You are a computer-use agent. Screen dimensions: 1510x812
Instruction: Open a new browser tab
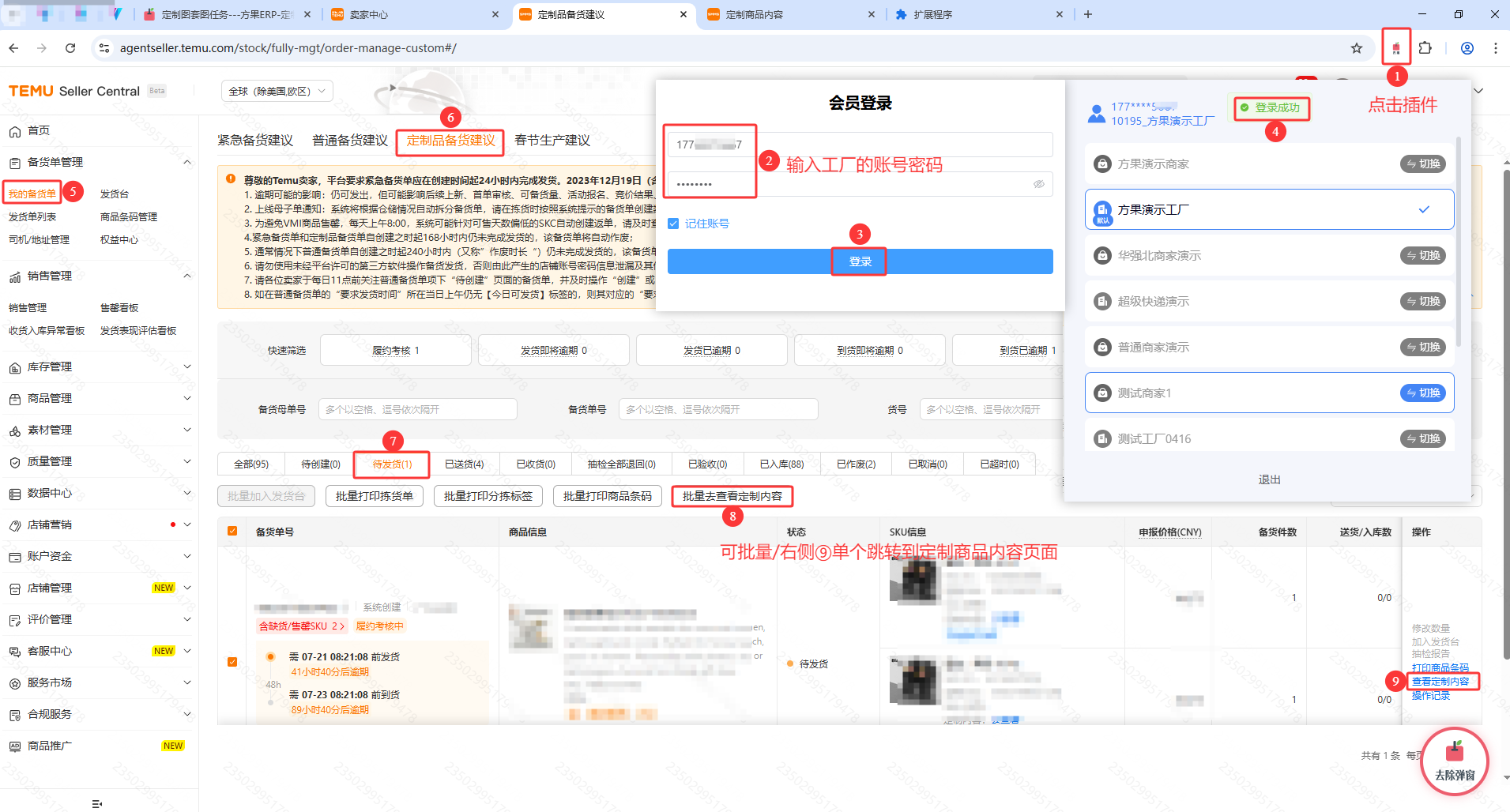coord(1088,14)
